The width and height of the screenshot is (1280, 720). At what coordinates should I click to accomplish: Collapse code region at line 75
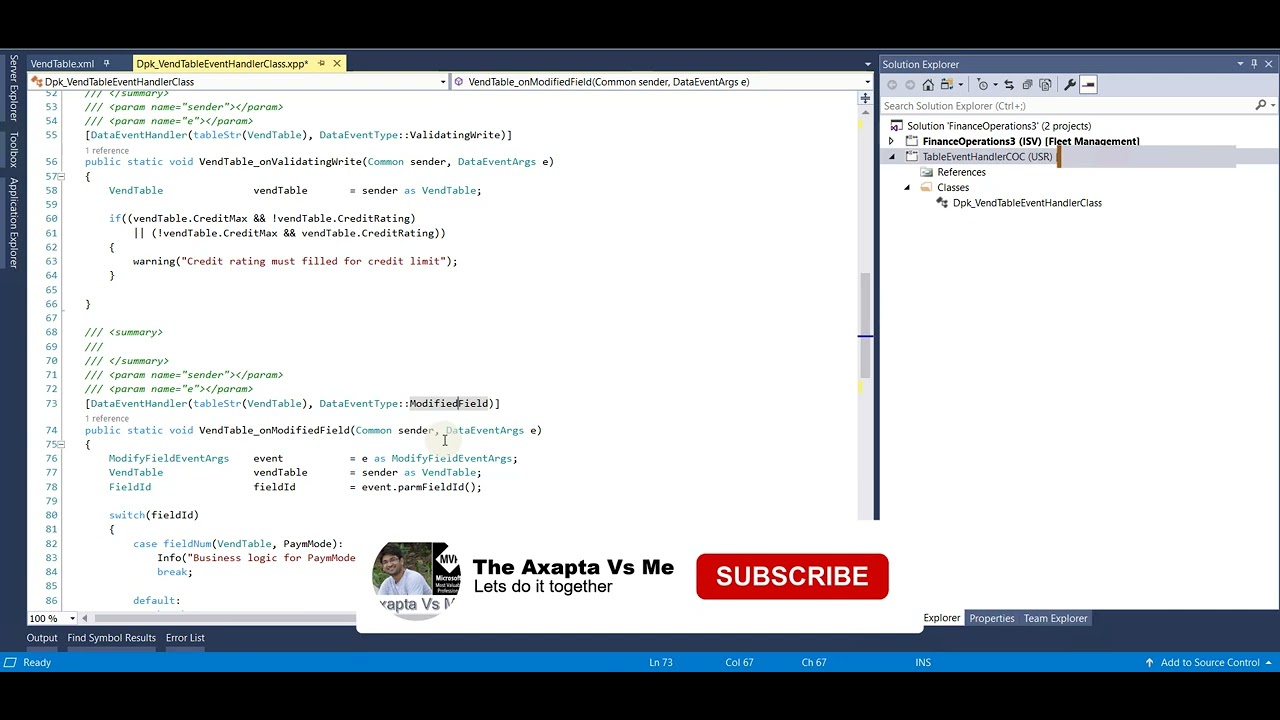[63, 444]
